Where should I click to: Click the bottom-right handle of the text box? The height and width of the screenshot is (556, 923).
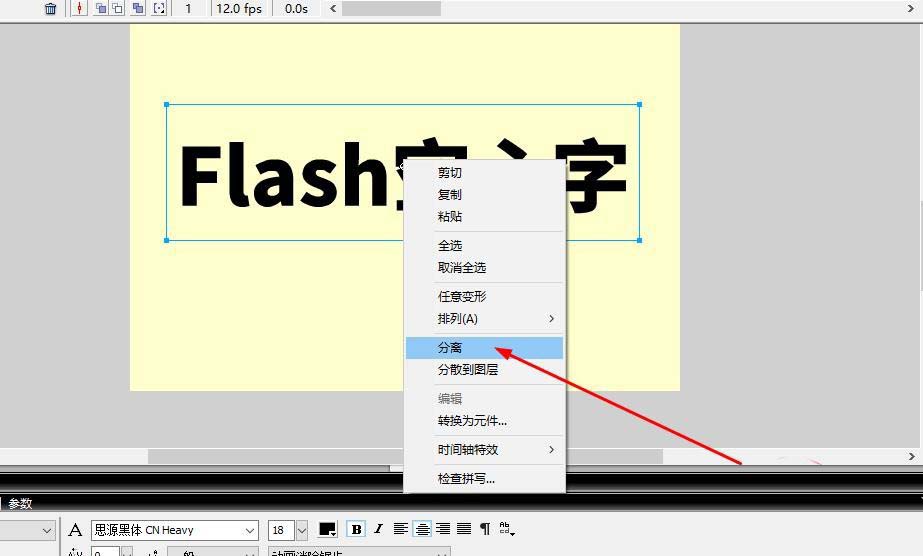[x=639, y=240]
